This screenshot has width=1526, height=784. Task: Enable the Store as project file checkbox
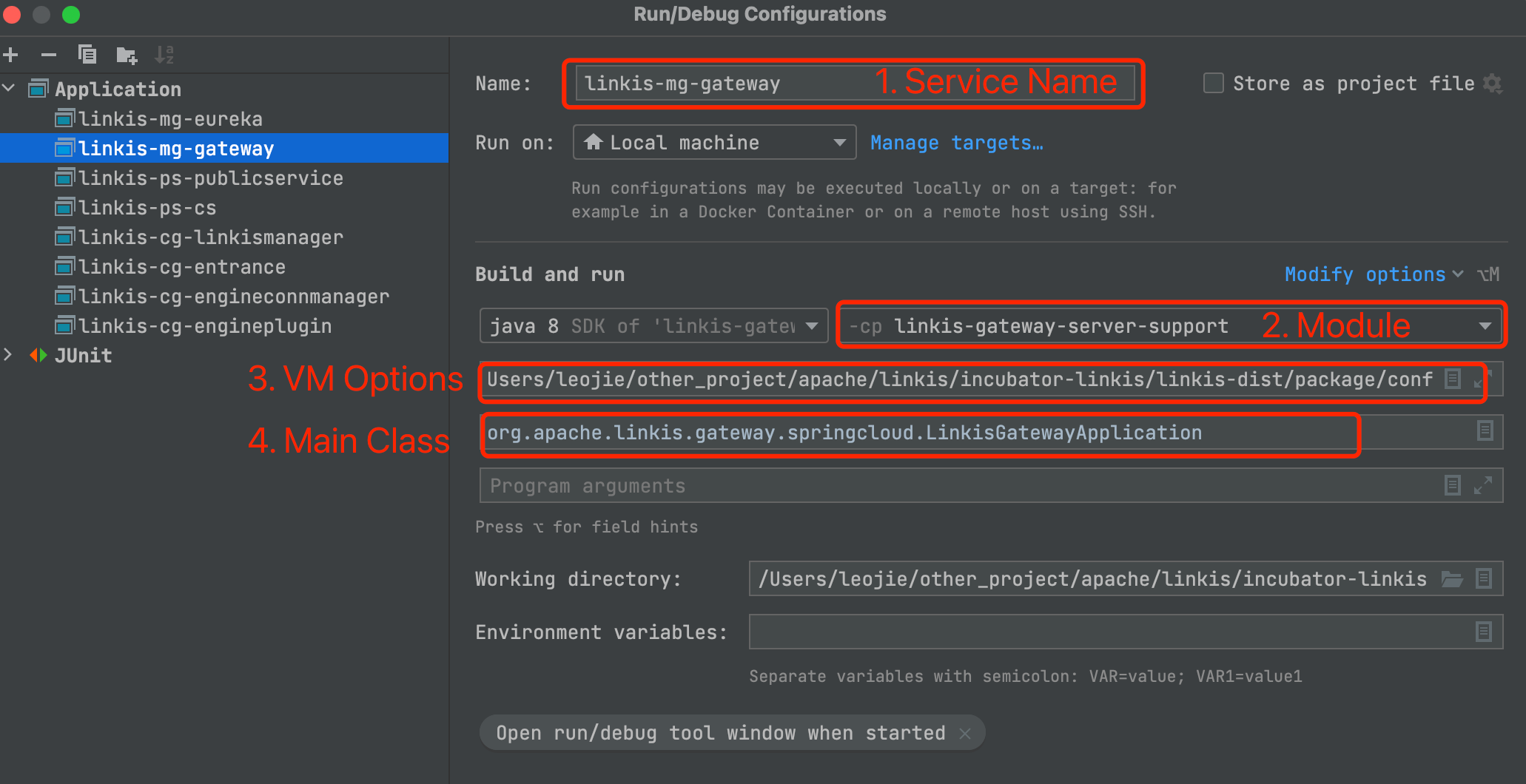(1214, 83)
